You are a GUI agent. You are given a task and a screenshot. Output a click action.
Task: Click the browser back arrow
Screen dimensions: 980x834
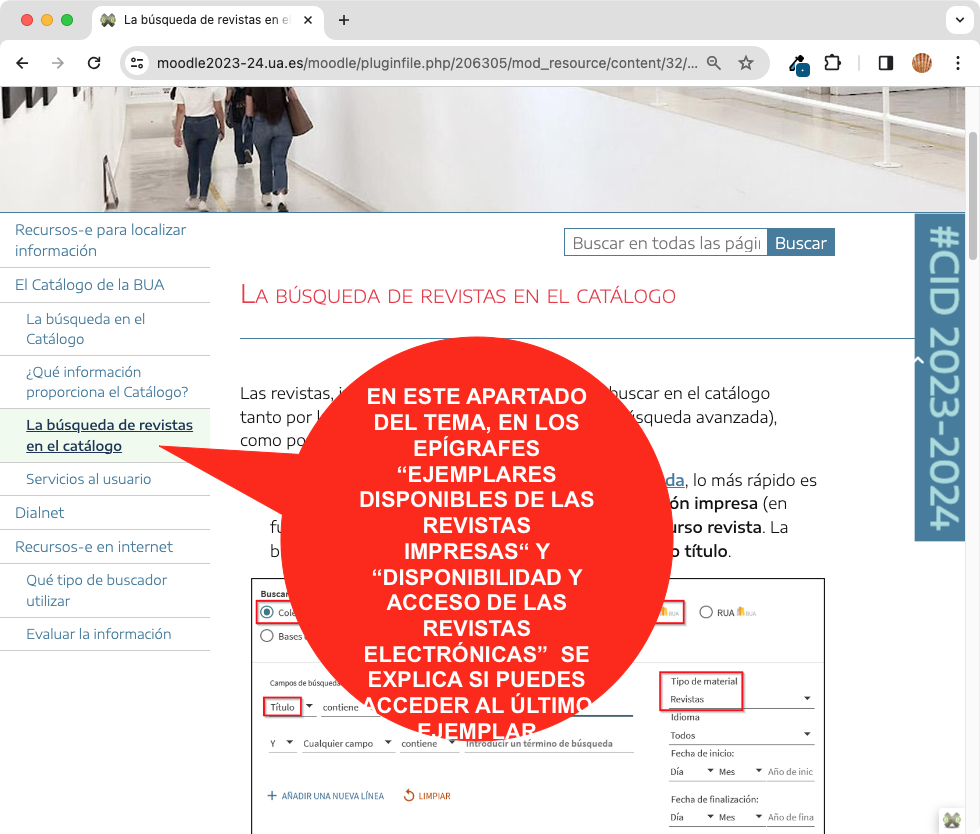[22, 63]
